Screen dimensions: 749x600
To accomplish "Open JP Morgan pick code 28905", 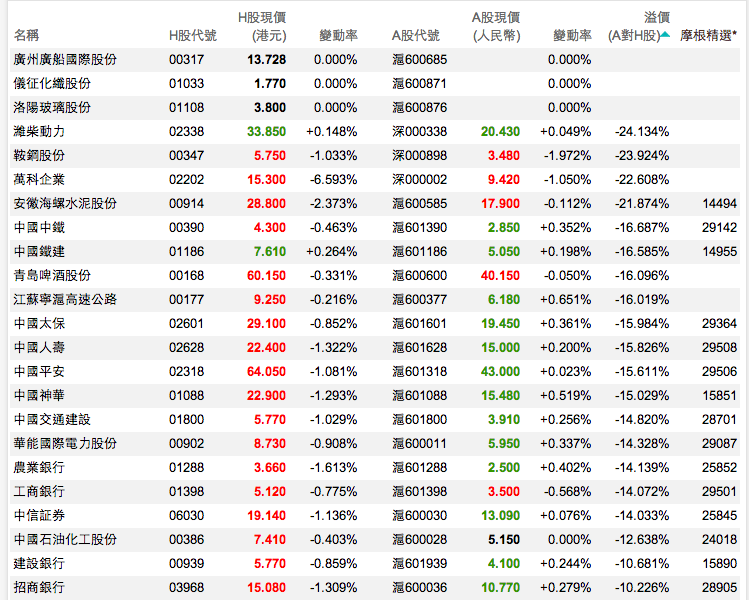I will (x=719, y=588).
